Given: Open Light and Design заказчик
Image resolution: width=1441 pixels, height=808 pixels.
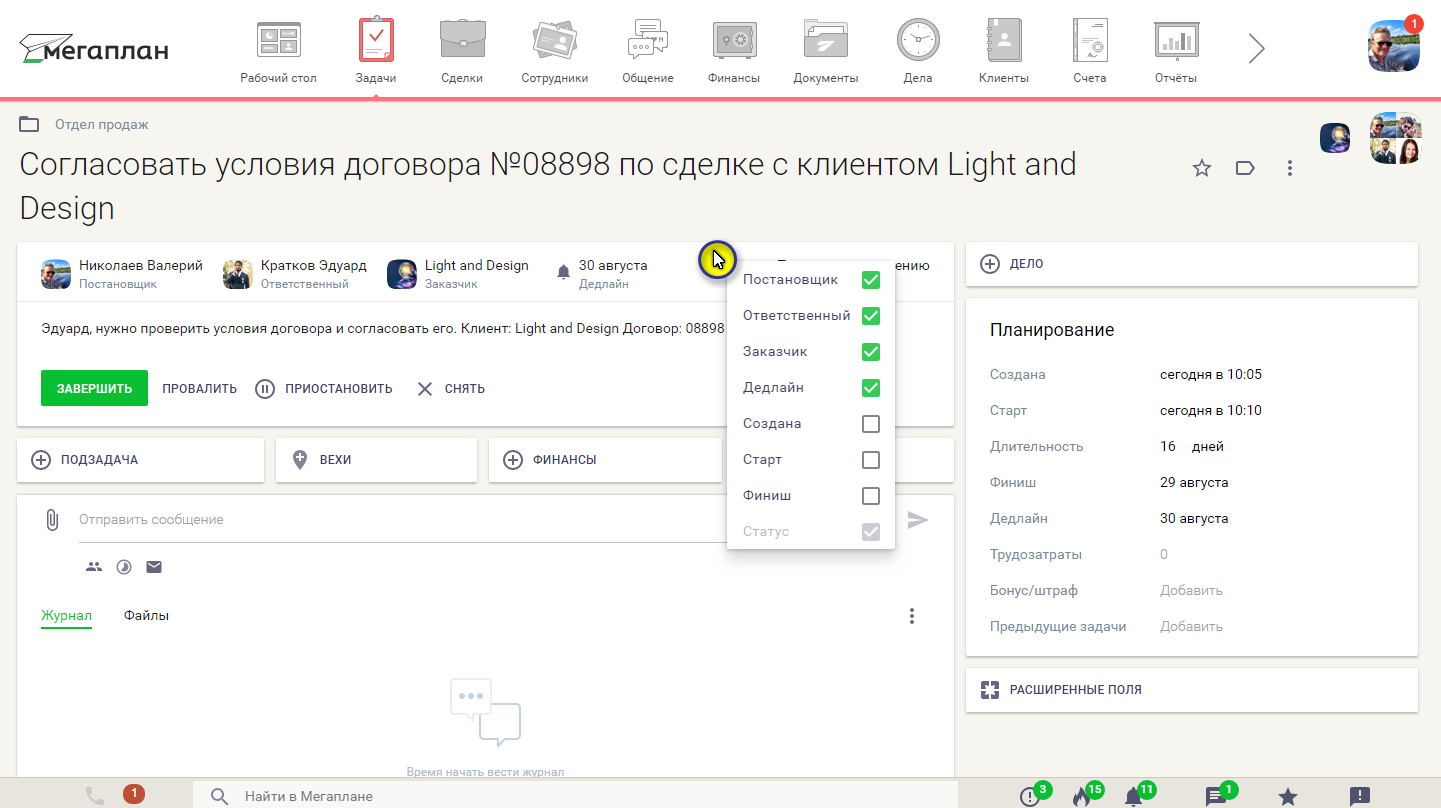Looking at the screenshot, I should [458, 274].
